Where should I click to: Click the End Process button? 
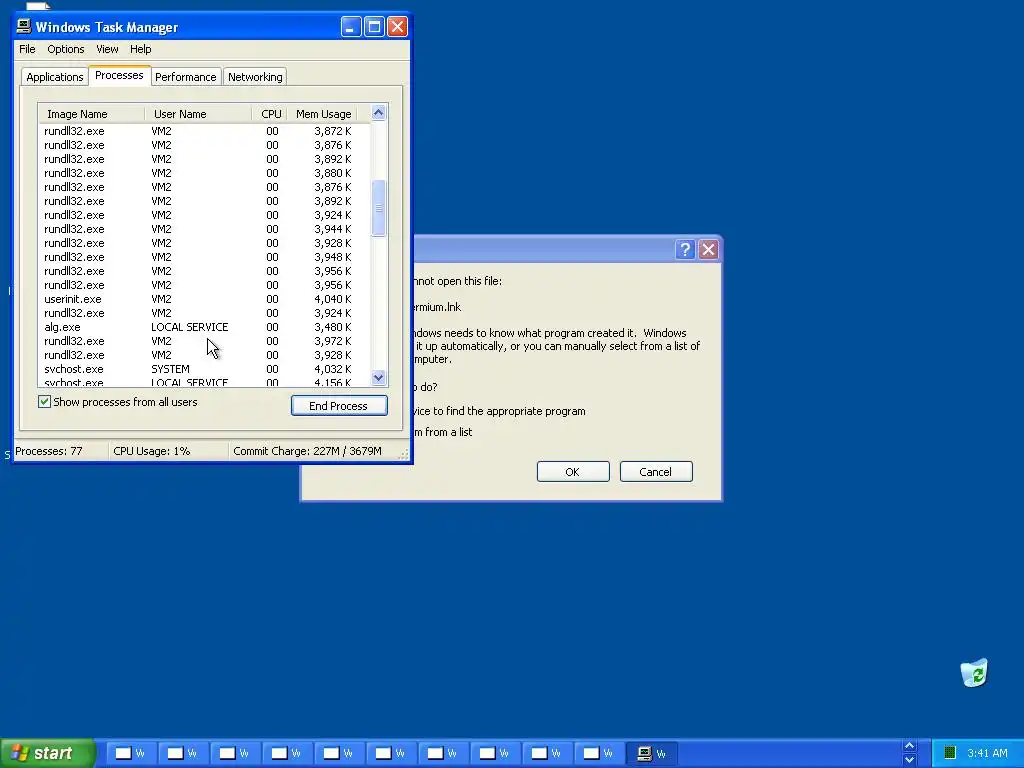pos(339,406)
